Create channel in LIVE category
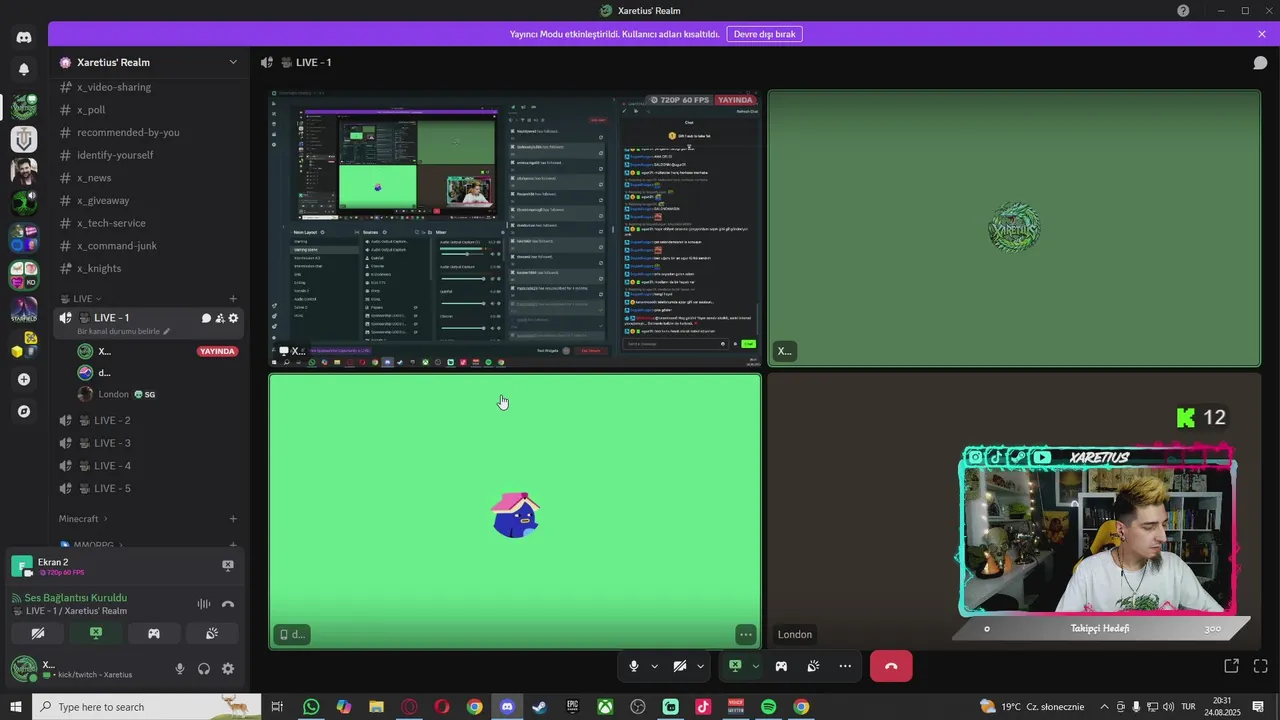This screenshot has width=1280, height=720. point(233,298)
